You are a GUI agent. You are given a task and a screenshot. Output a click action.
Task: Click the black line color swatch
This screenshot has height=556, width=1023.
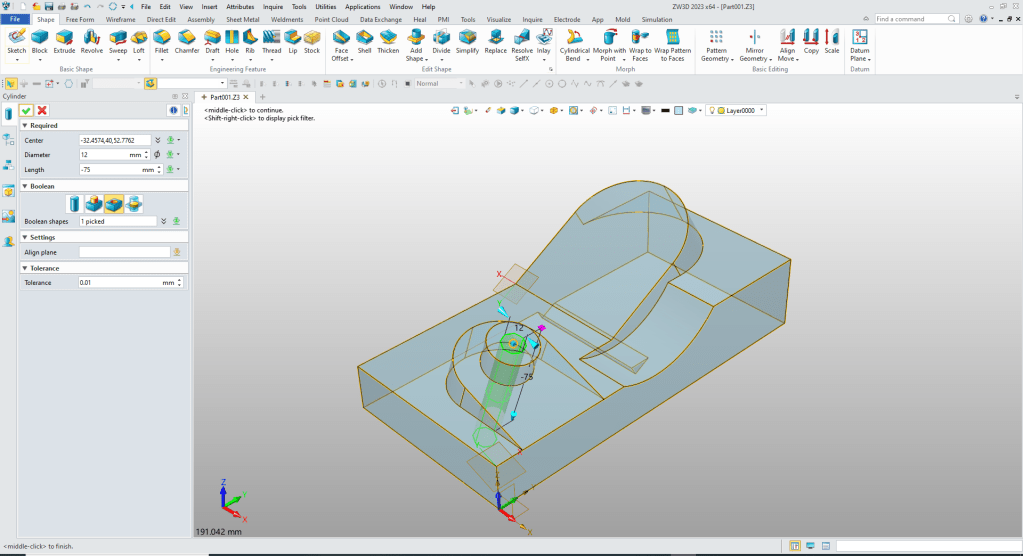tap(665, 110)
